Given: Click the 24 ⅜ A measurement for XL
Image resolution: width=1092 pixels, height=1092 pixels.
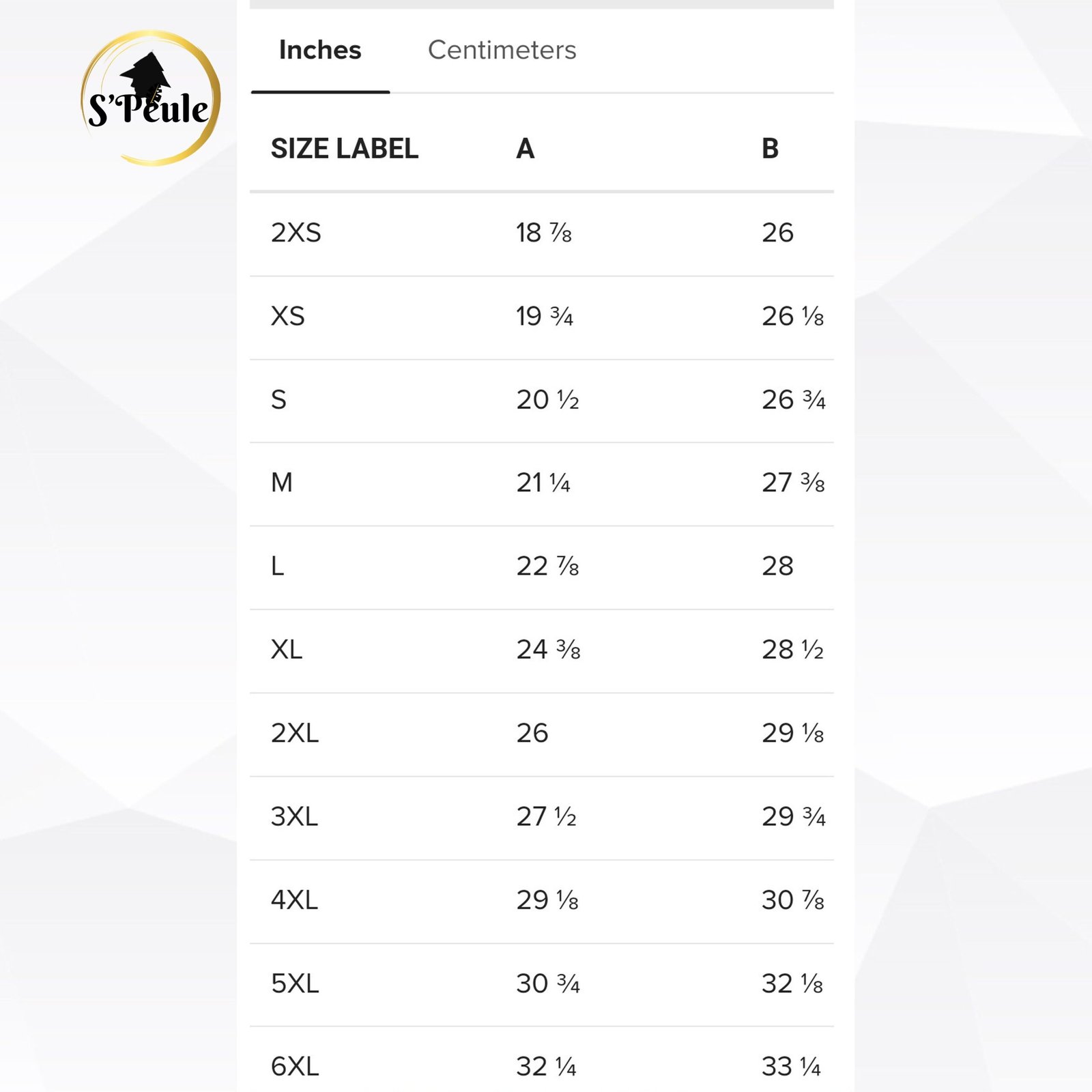Looking at the screenshot, I should [548, 650].
